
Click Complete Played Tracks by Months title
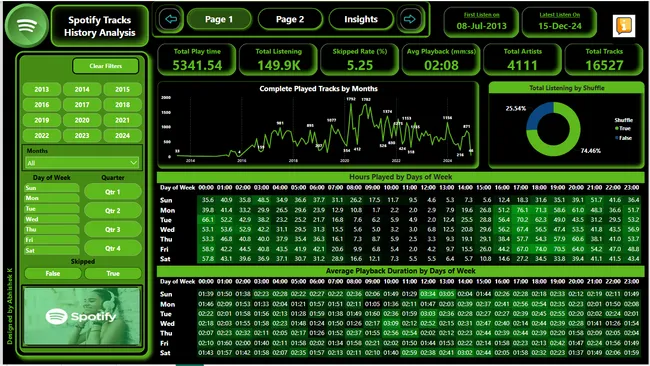pos(318,89)
